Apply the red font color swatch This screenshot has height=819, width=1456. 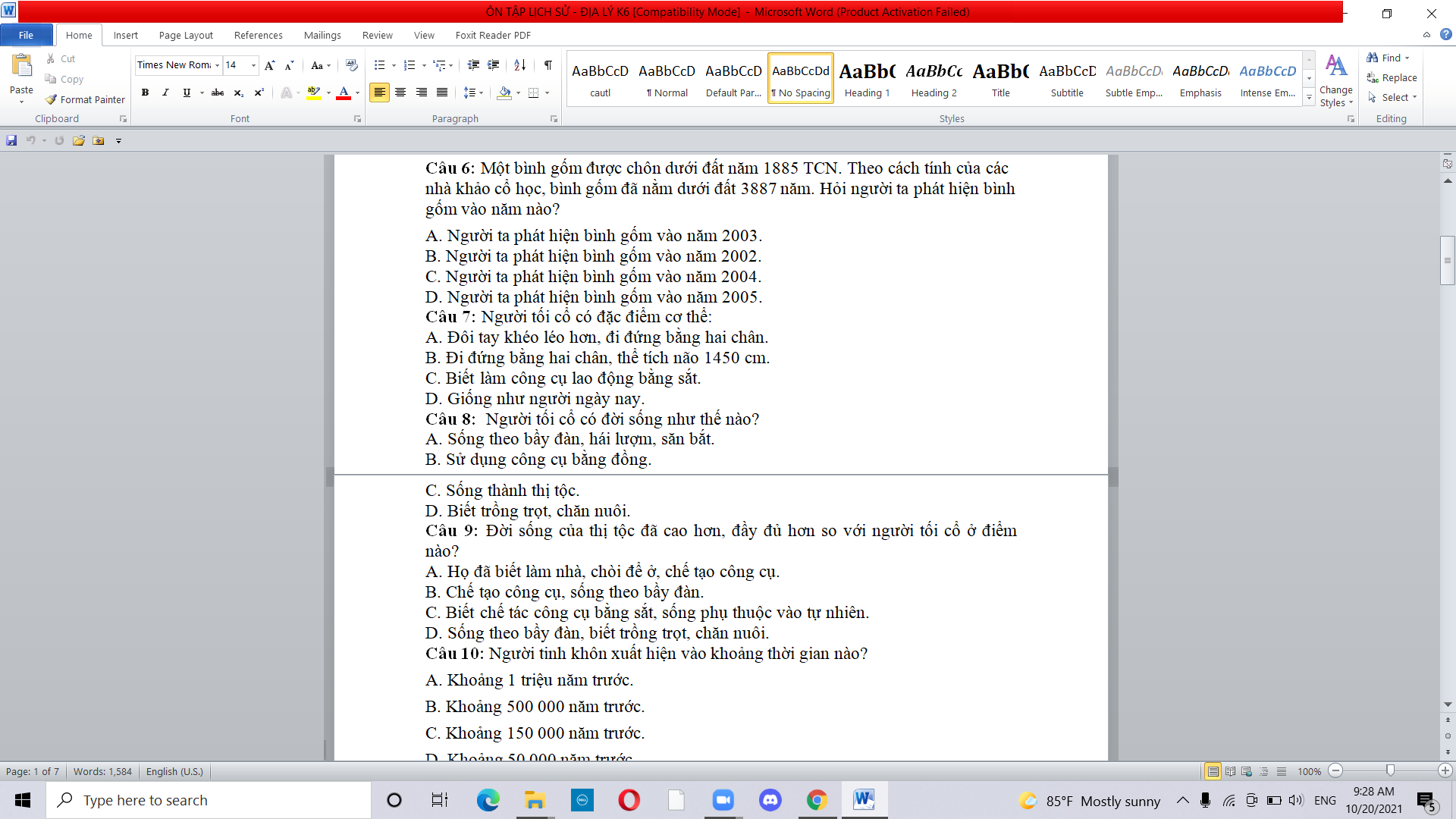click(344, 93)
